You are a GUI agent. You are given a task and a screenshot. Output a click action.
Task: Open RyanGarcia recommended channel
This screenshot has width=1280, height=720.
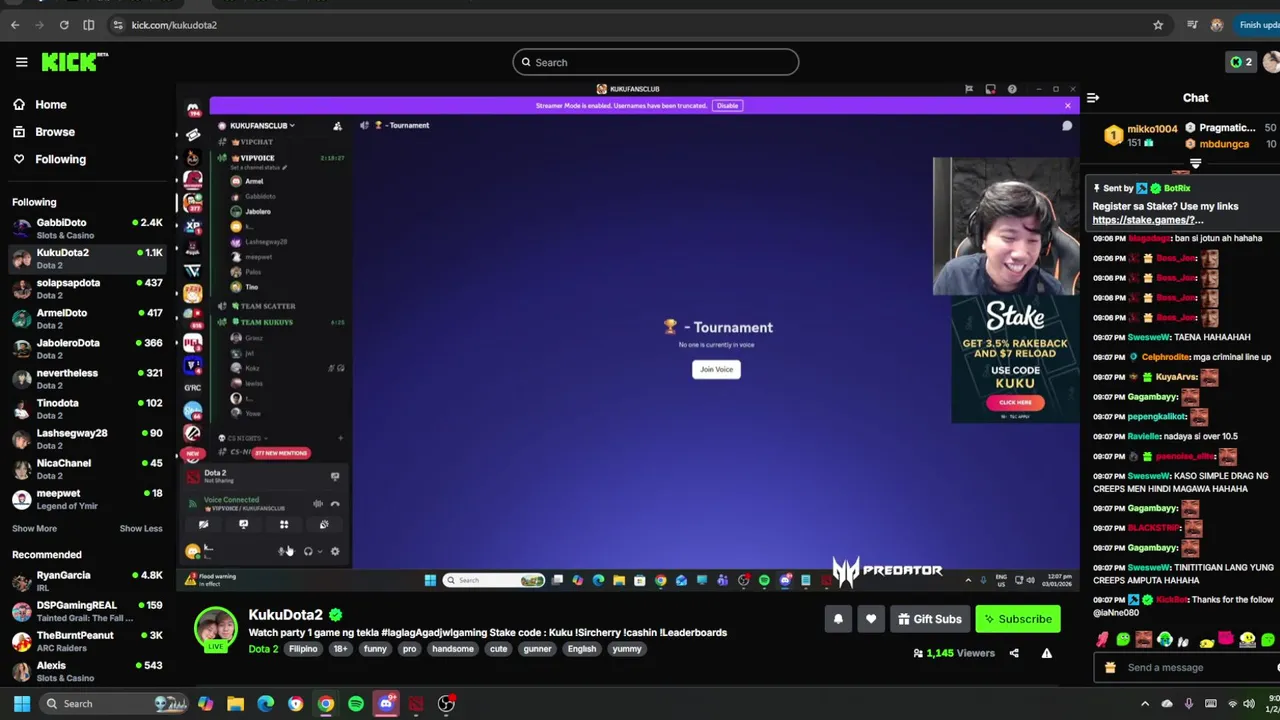(x=87, y=581)
